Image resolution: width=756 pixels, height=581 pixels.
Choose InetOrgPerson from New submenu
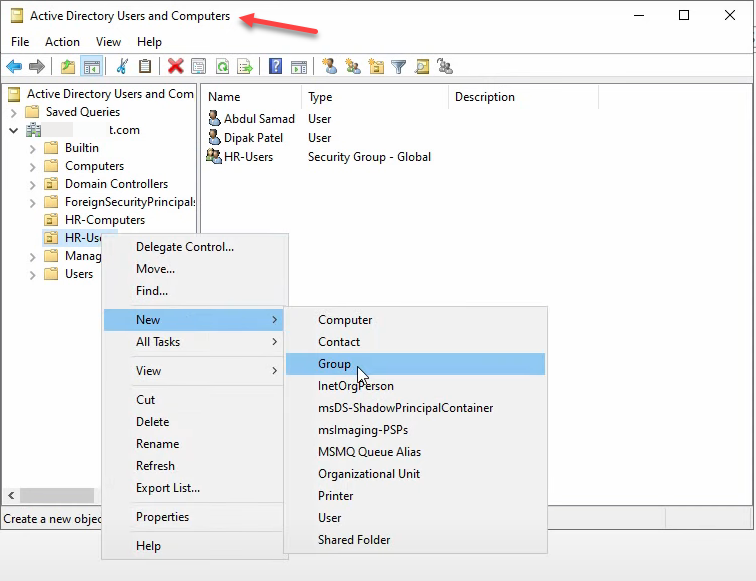tap(416, 386)
